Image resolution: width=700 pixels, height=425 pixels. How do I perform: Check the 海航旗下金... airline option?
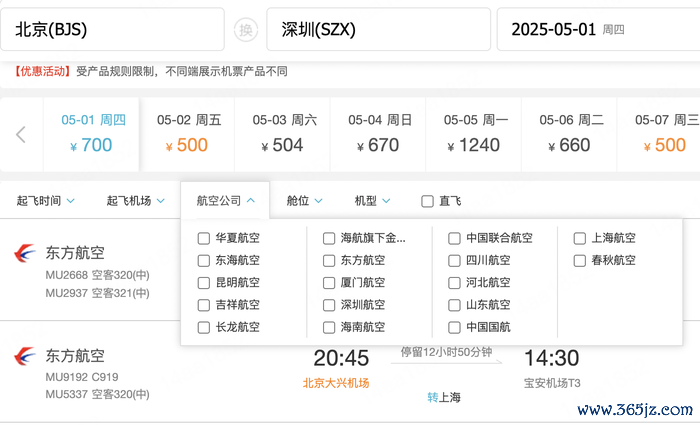pyautogui.click(x=329, y=238)
